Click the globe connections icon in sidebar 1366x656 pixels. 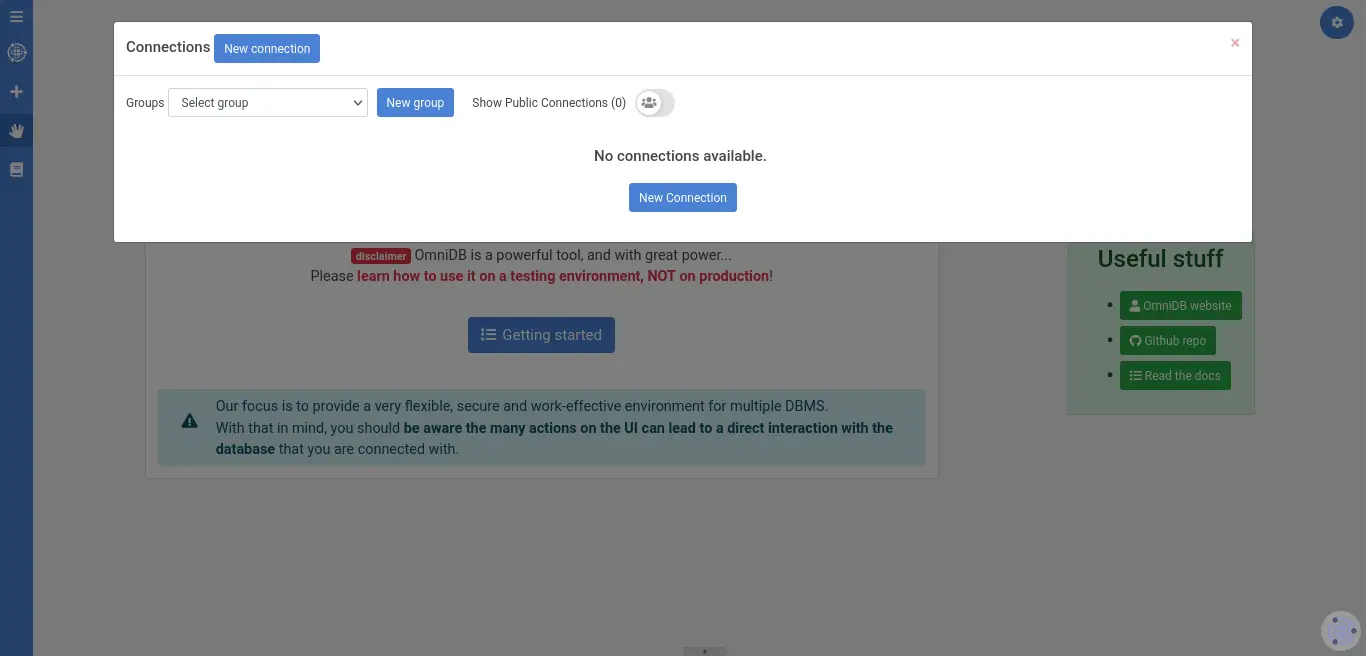(16, 53)
